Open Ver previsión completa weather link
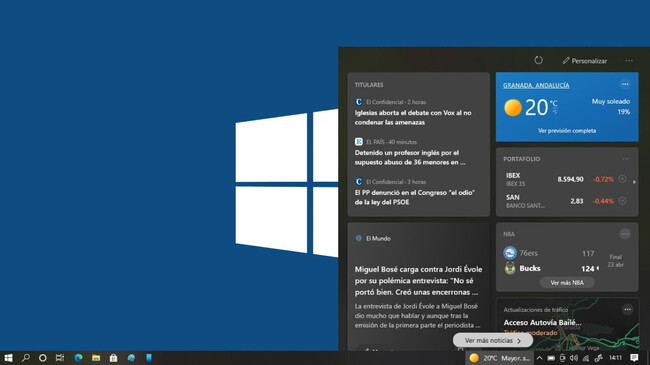 [x=567, y=131]
